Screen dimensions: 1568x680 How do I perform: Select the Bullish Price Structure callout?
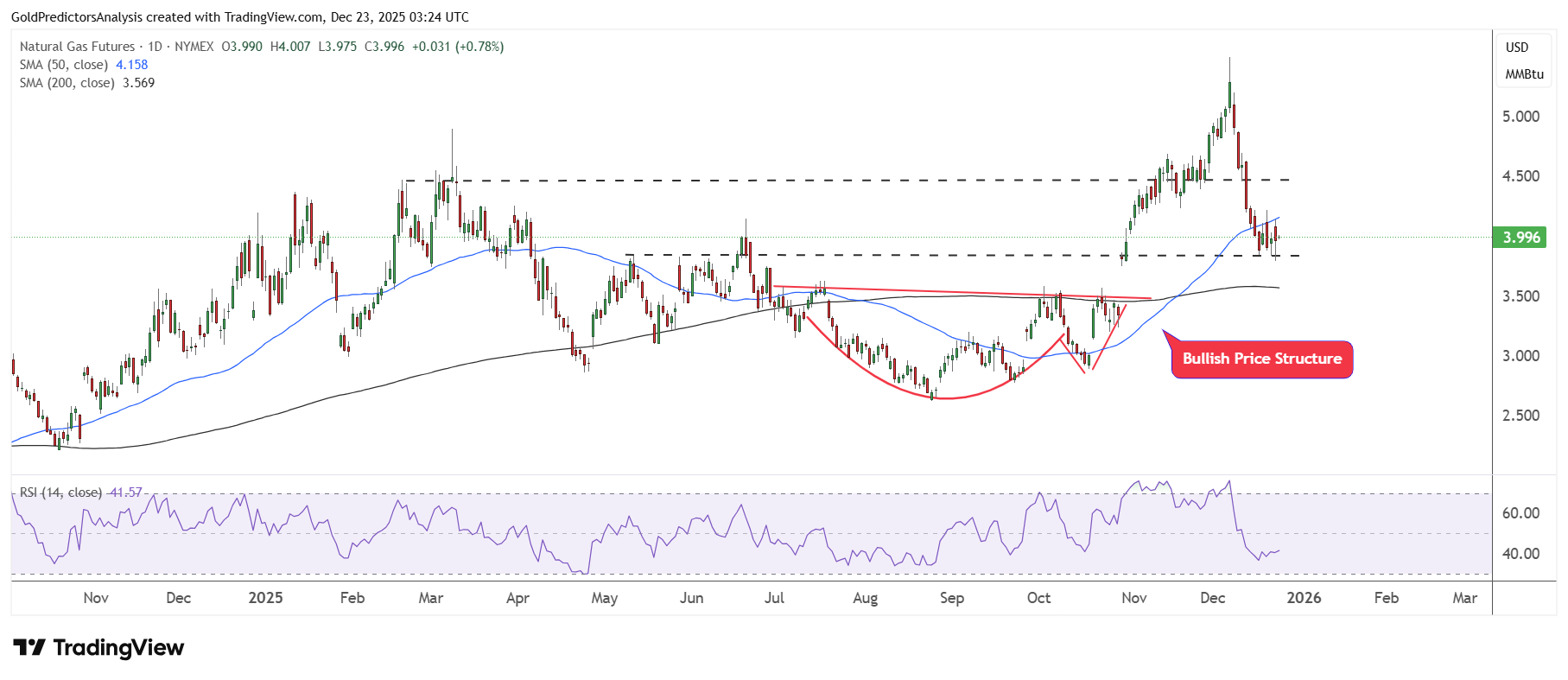1261,359
